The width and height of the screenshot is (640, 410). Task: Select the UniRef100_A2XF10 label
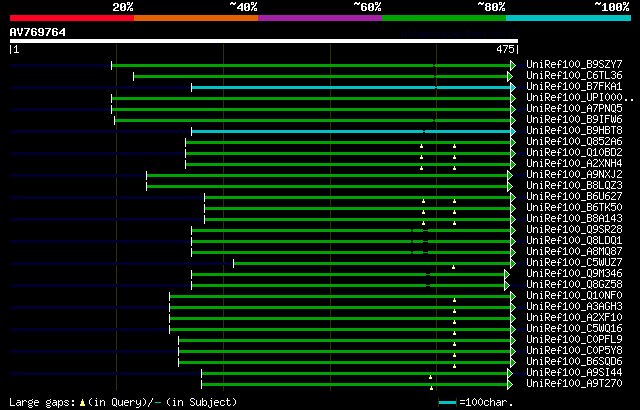[574, 318]
